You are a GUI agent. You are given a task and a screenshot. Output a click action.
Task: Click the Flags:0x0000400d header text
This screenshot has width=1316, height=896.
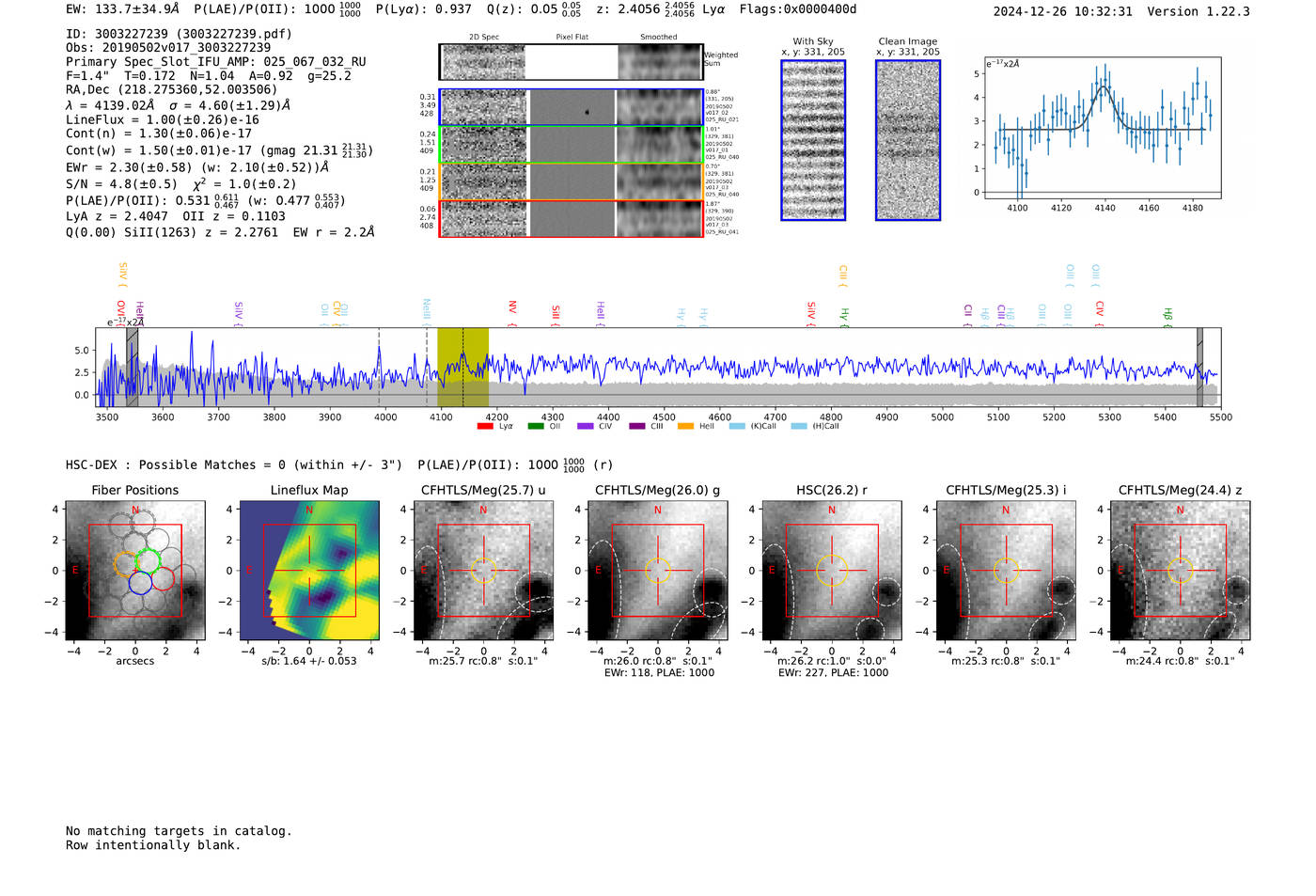tap(798, 9)
